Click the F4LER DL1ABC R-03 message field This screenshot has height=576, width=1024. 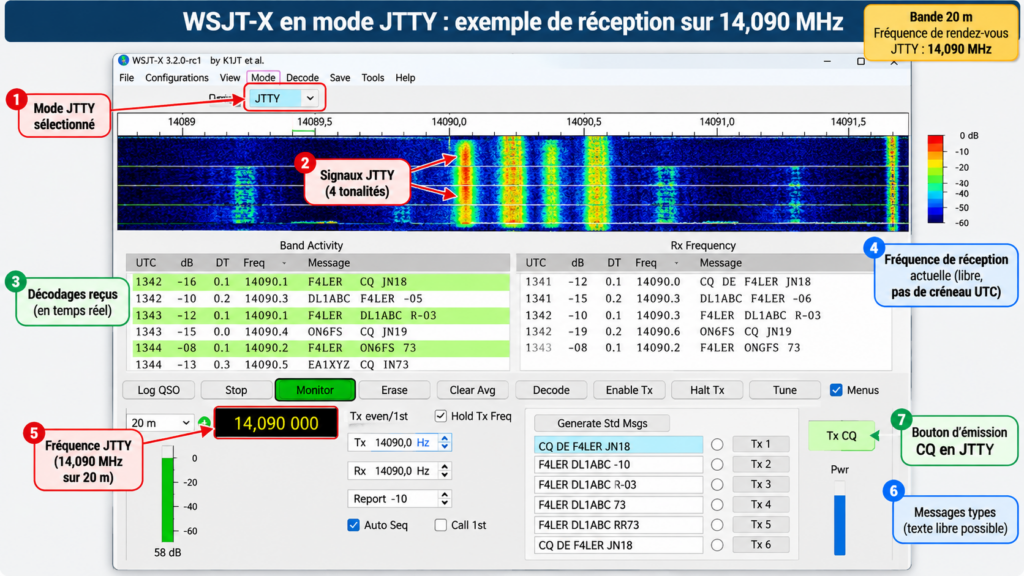[x=618, y=485]
